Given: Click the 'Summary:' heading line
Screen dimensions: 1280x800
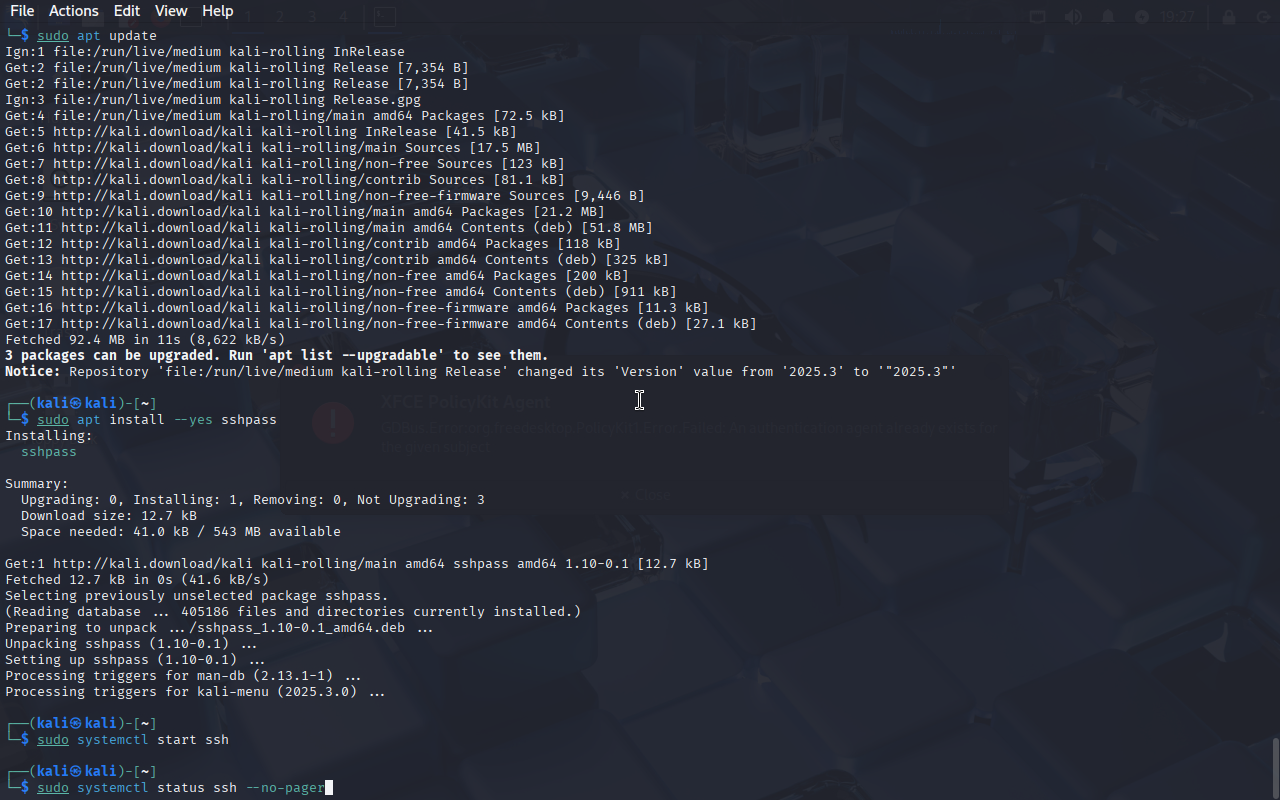Looking at the screenshot, I should [37, 484].
